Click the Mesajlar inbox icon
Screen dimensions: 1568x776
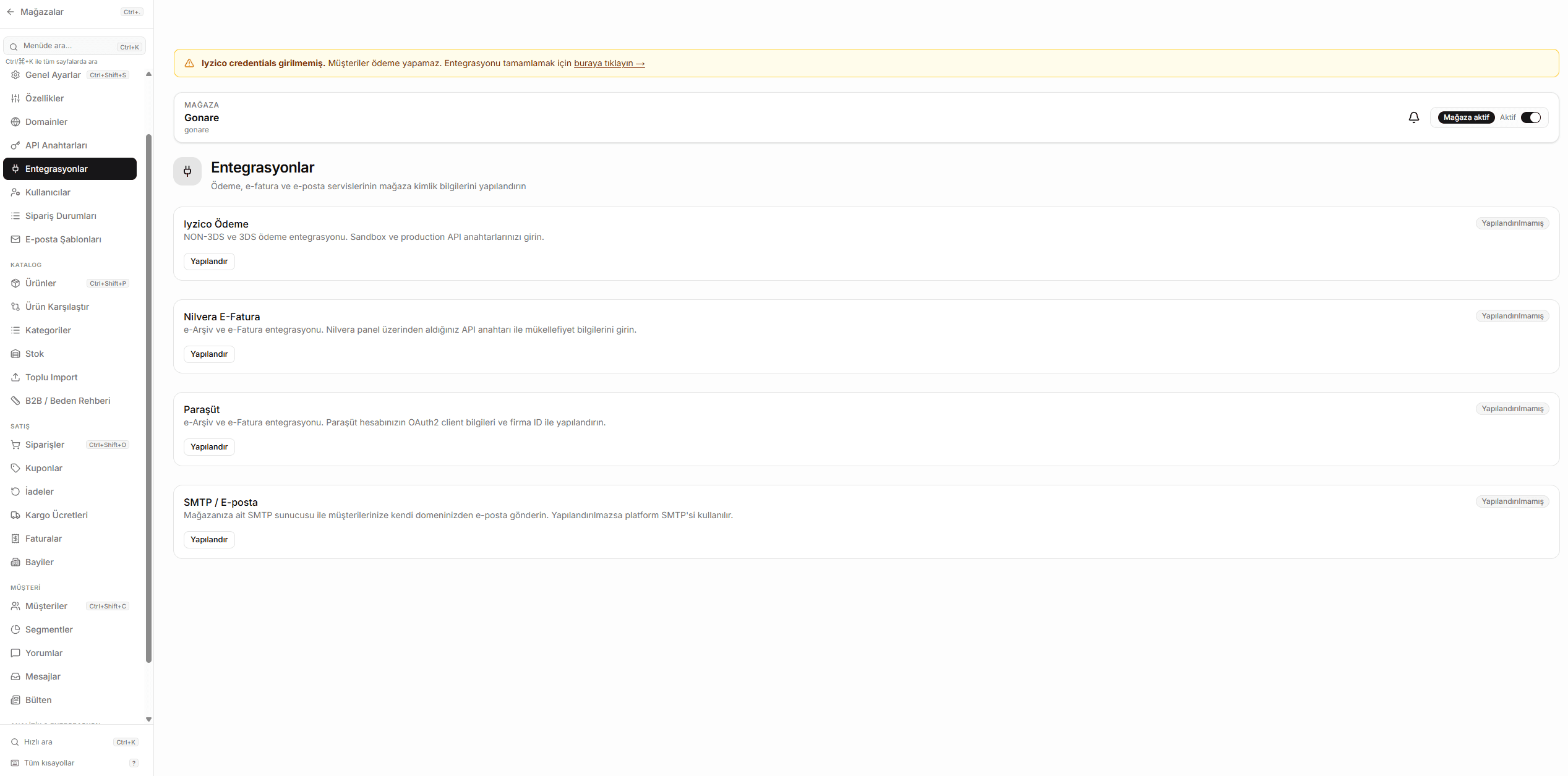[x=15, y=676]
